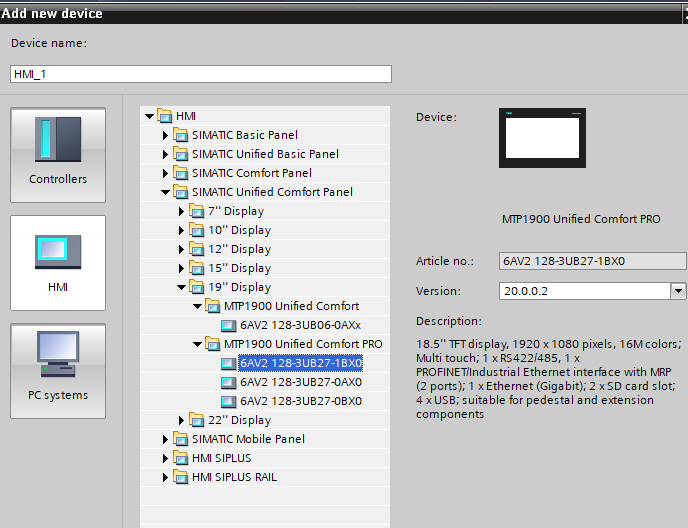Select device 6AV2 128-3UB27-1BX0

click(301, 363)
